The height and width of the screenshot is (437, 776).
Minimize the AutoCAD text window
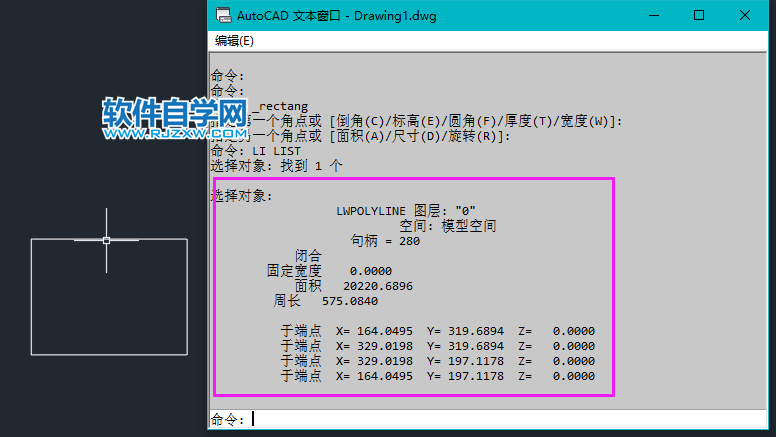tap(654, 15)
